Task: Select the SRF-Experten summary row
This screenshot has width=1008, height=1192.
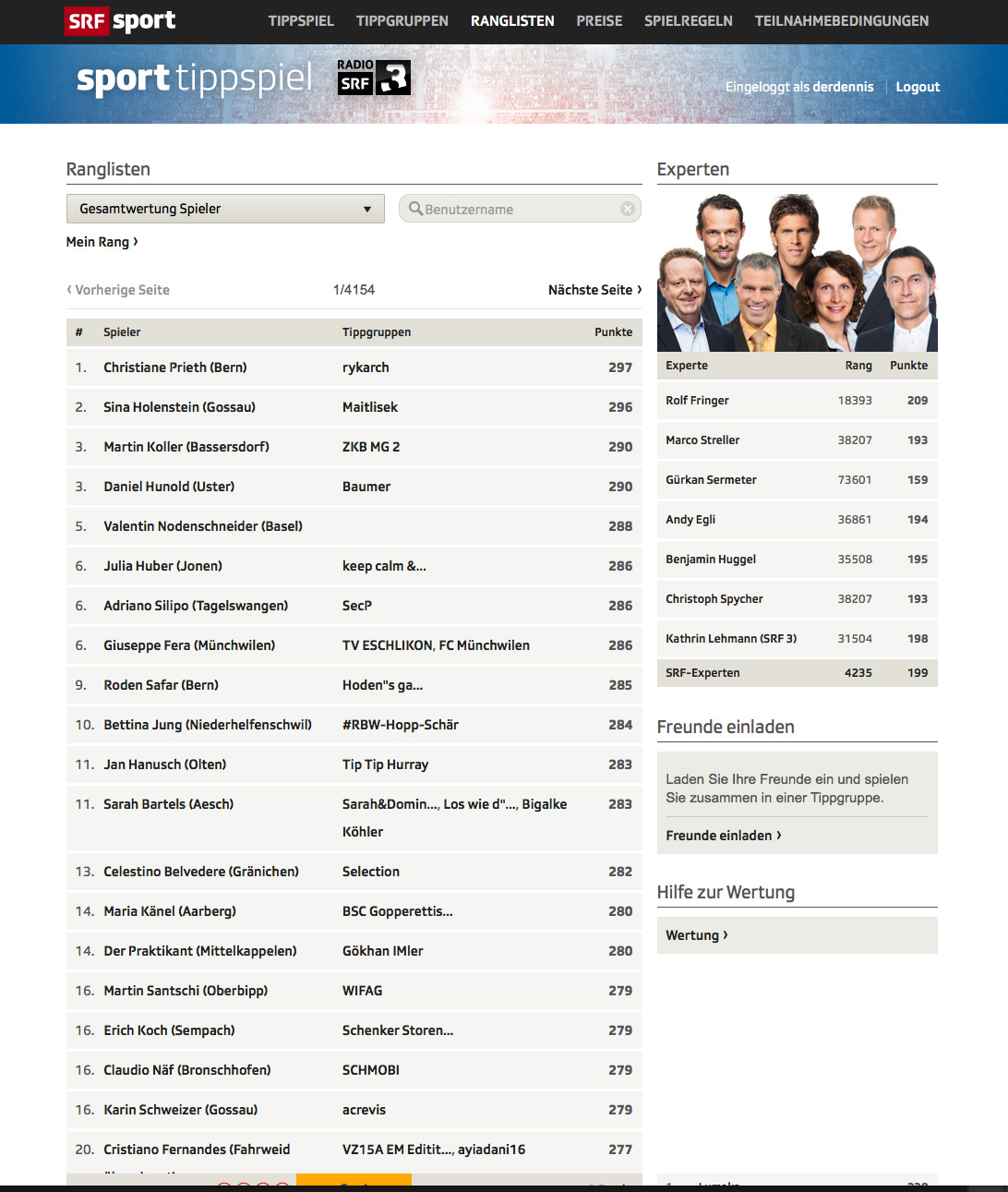Action: pyautogui.click(x=798, y=673)
